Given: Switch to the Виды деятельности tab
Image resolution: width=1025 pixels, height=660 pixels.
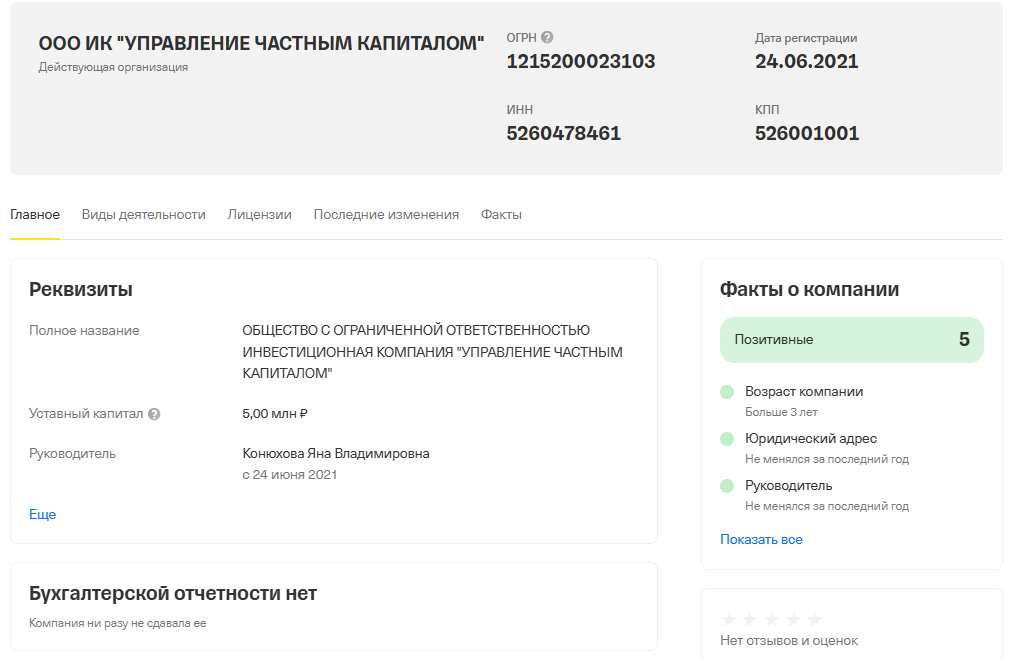Looking at the screenshot, I should coord(146,214).
